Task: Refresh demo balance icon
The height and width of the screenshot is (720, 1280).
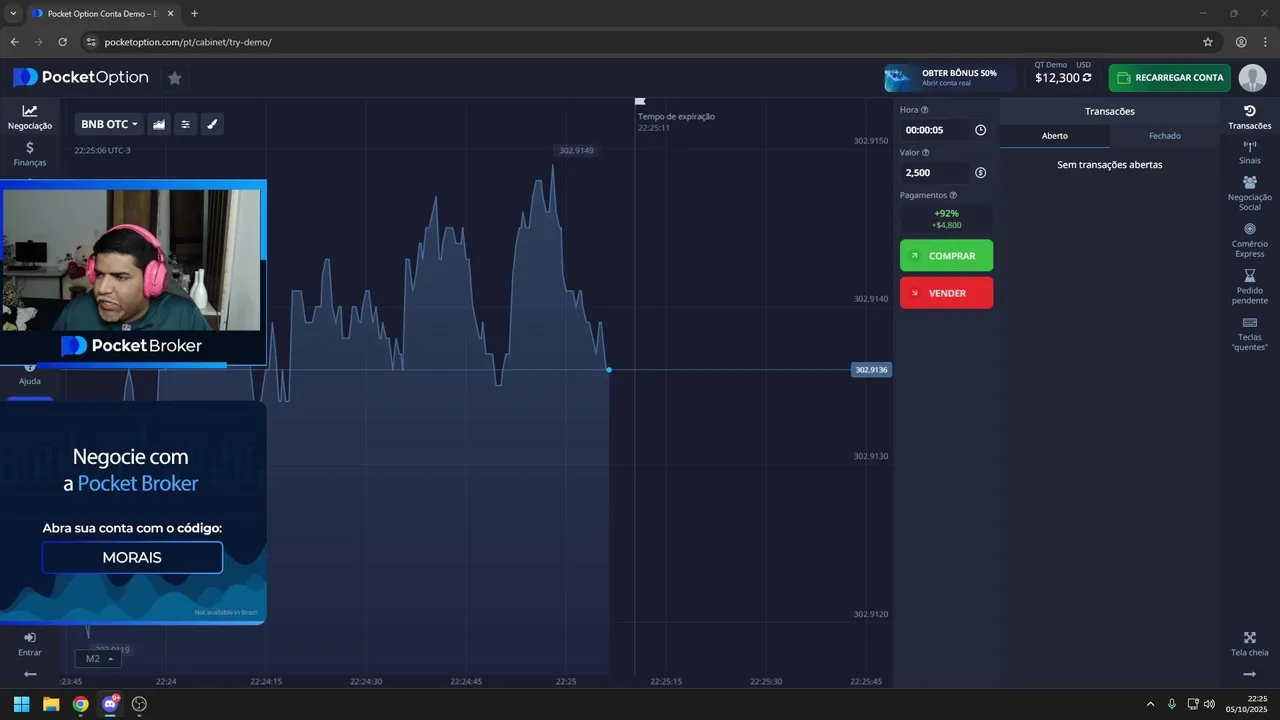Action: coord(1087,78)
